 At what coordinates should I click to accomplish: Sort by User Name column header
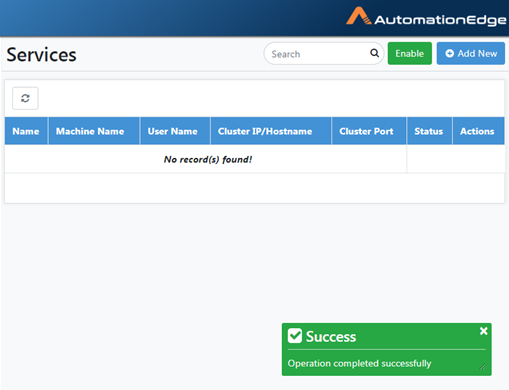coord(175,131)
